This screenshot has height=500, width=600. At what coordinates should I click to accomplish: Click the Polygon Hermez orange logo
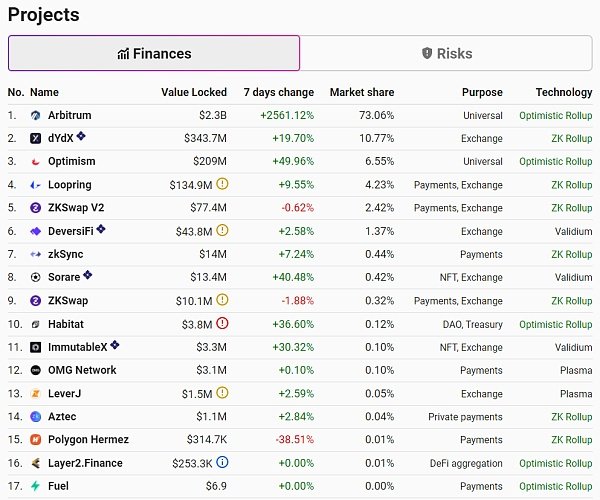35,440
